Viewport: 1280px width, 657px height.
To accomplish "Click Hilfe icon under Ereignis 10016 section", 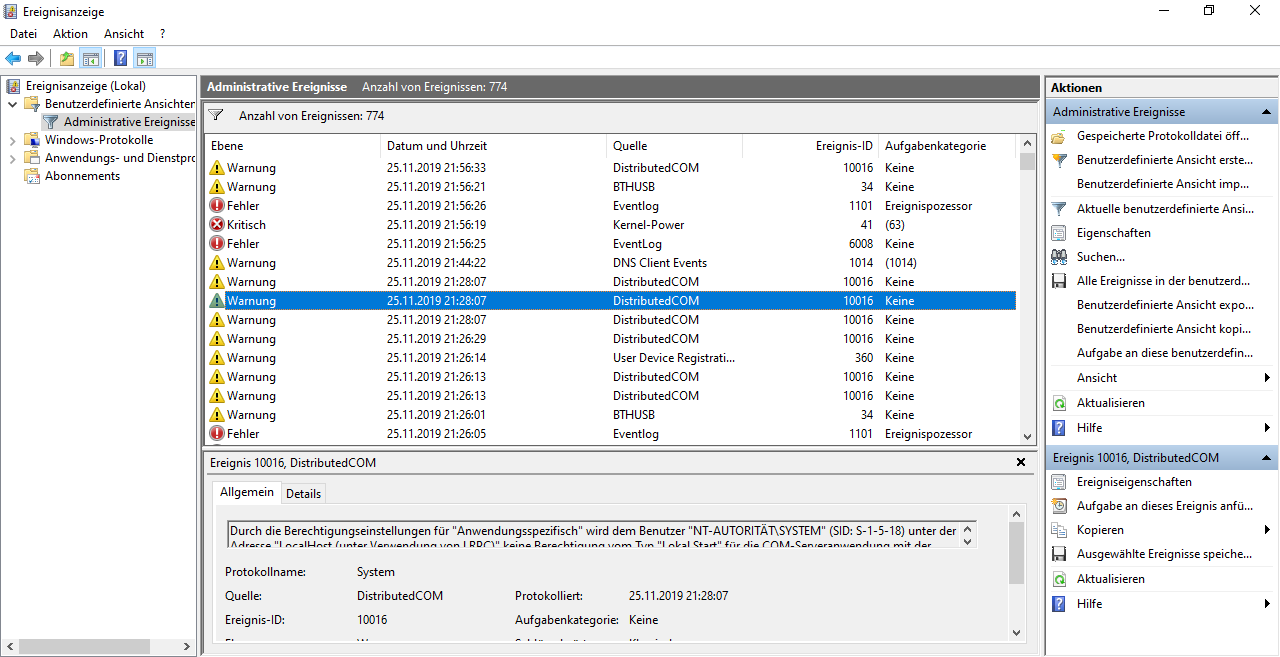I will click(1059, 604).
